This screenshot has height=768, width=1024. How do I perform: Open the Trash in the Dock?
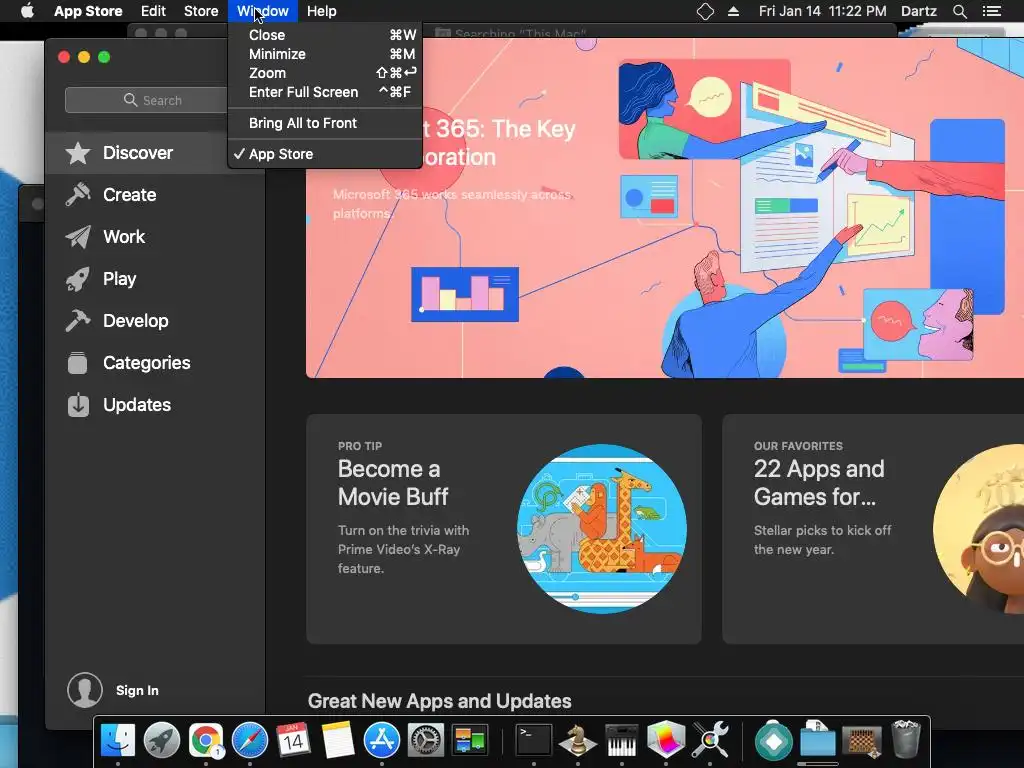pyautogui.click(x=906, y=741)
